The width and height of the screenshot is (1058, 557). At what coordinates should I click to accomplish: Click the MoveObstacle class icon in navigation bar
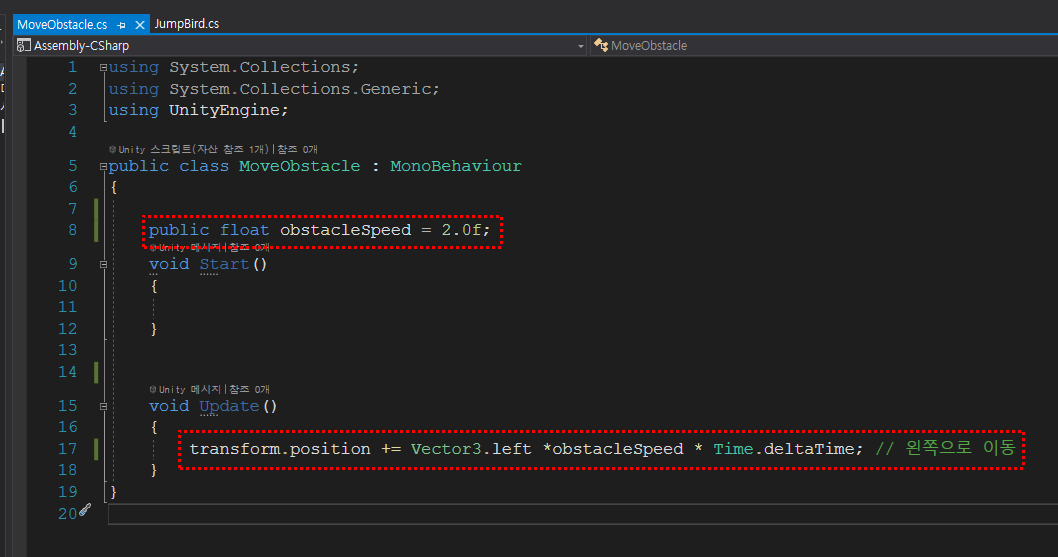pyautogui.click(x=601, y=45)
